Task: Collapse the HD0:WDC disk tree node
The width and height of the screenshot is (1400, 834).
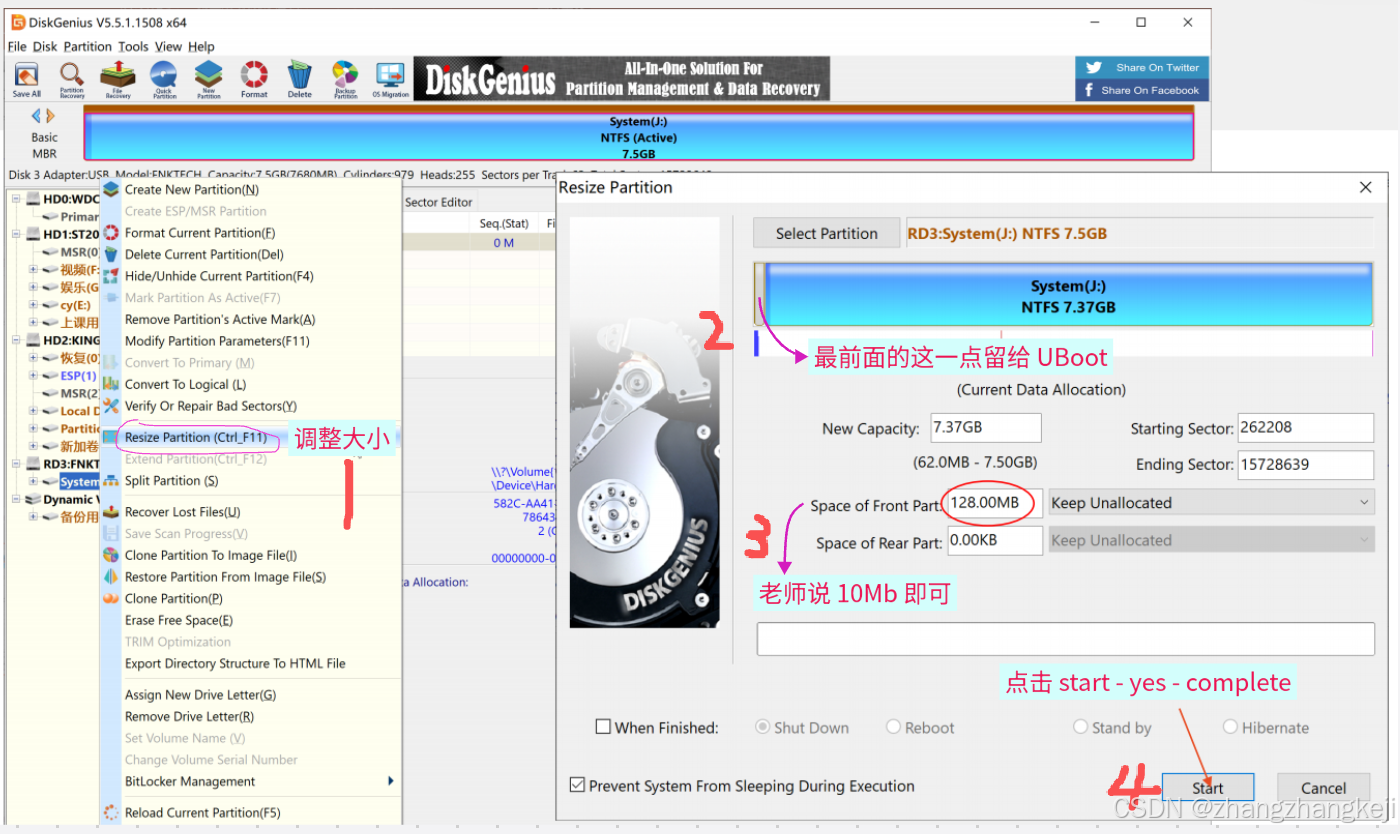Action: [x=18, y=199]
